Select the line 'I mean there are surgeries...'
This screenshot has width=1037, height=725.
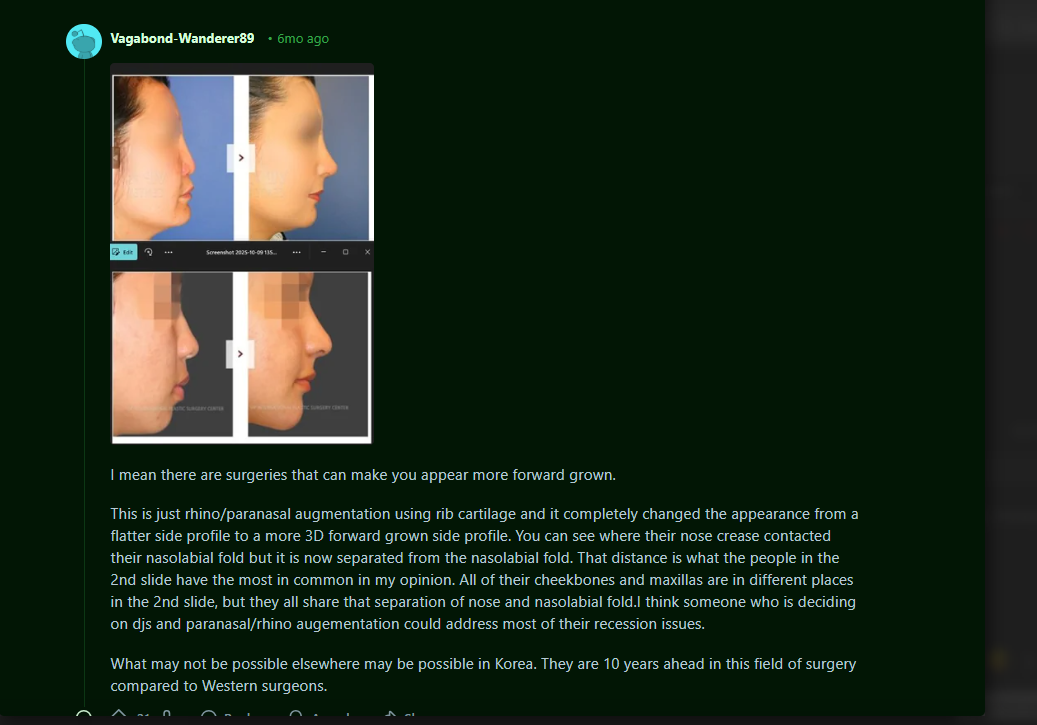[363, 475]
